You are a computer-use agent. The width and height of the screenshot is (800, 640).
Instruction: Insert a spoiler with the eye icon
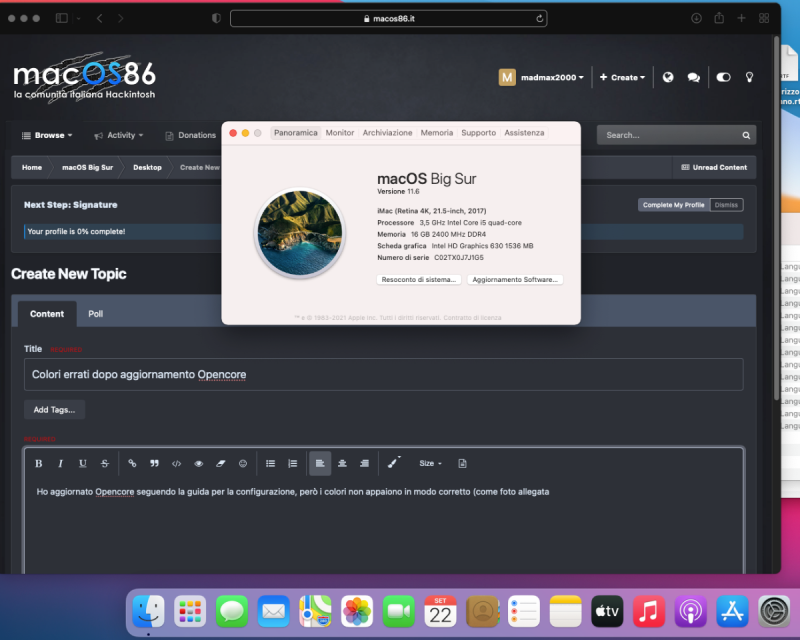(198, 463)
